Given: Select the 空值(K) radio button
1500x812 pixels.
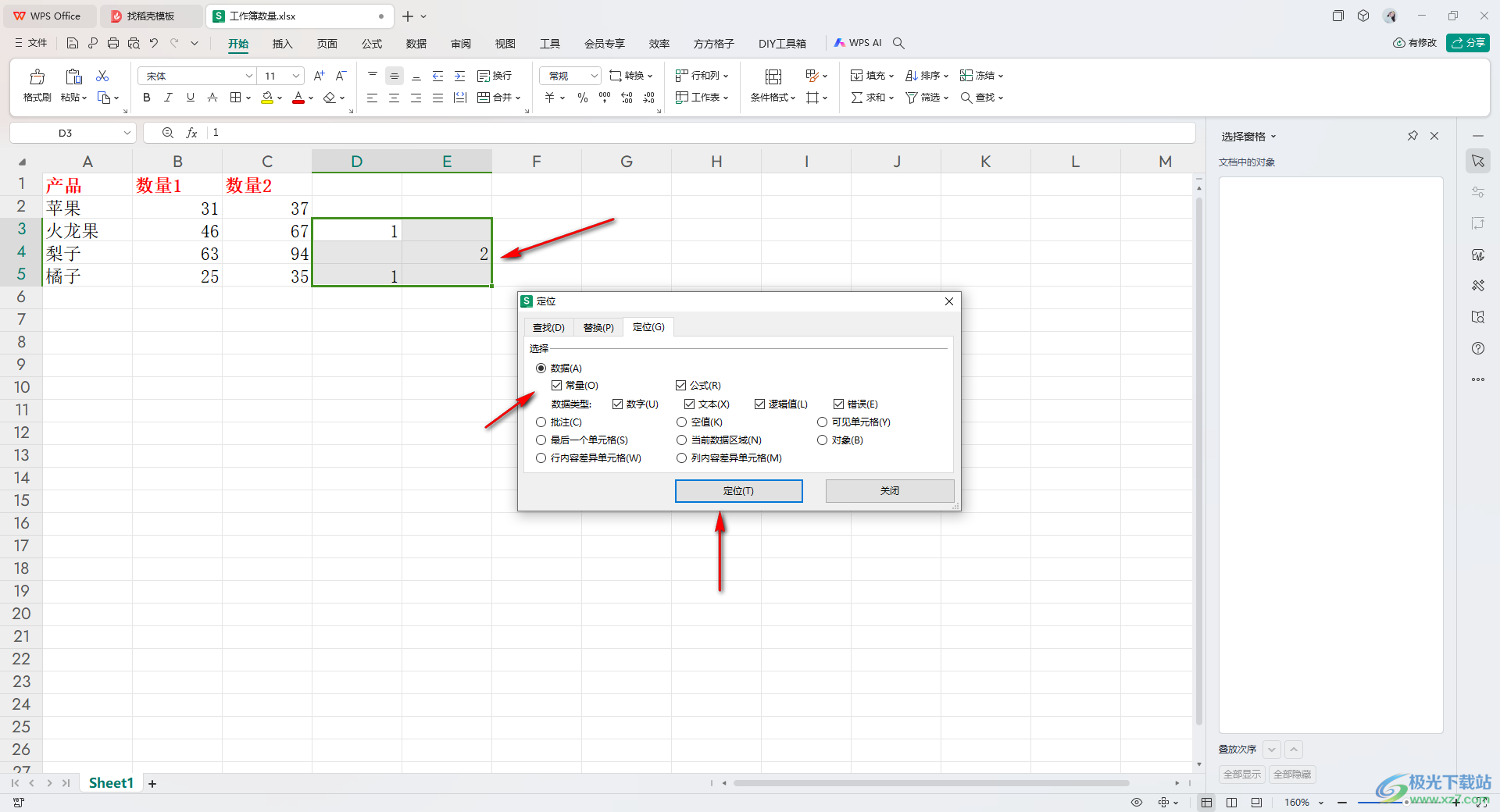Looking at the screenshot, I should 681,422.
